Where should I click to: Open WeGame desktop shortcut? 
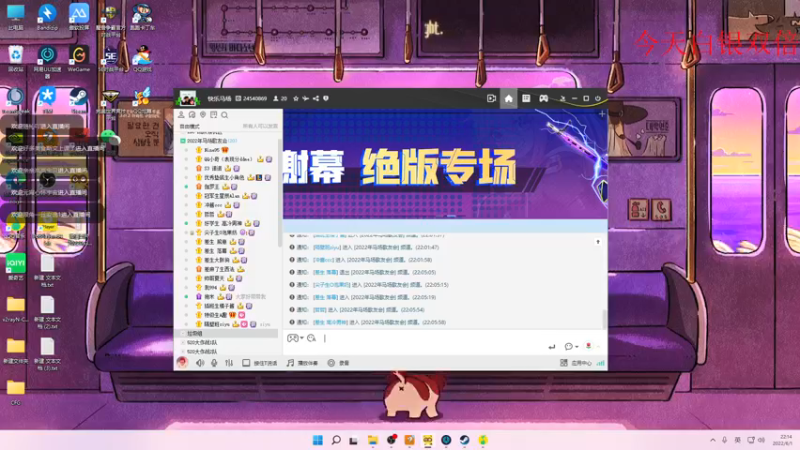(79, 59)
